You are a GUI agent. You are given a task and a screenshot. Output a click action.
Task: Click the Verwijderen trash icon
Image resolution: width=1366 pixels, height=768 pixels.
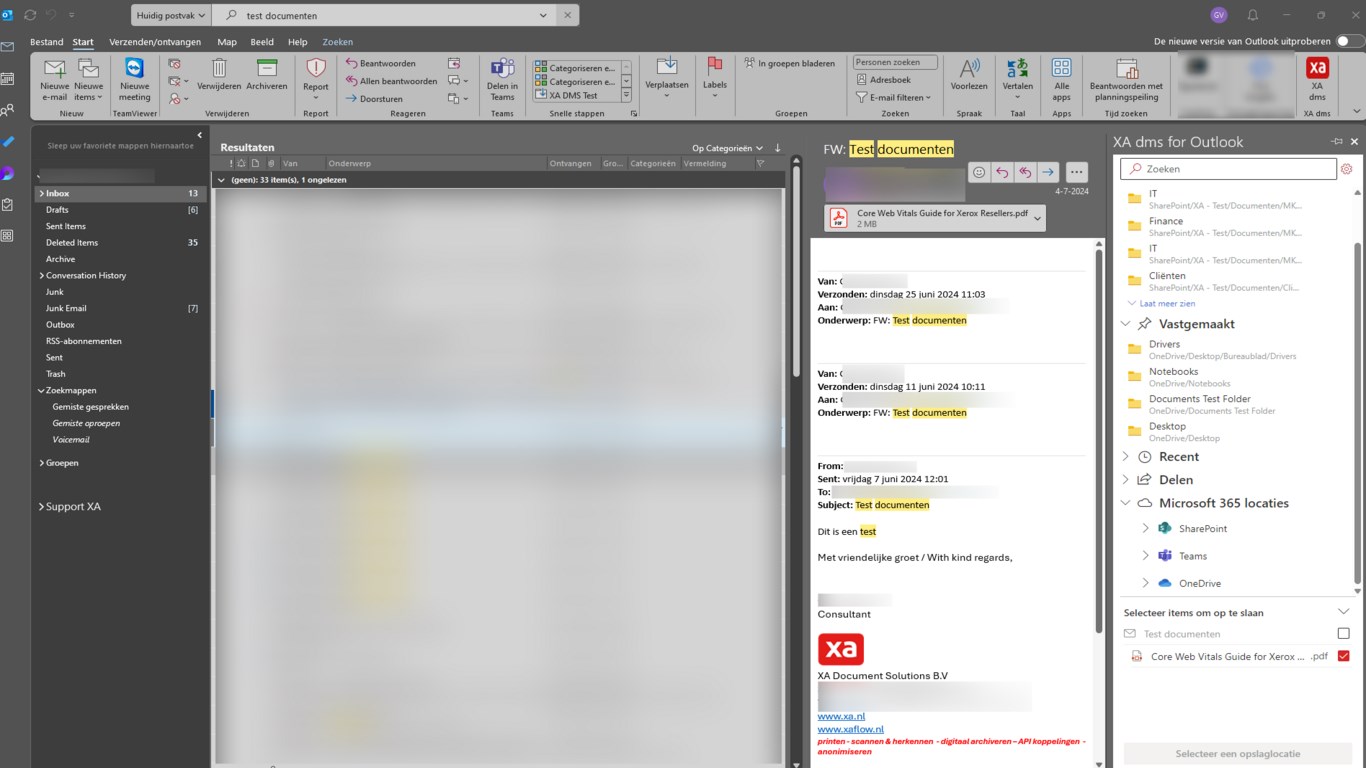point(219,75)
